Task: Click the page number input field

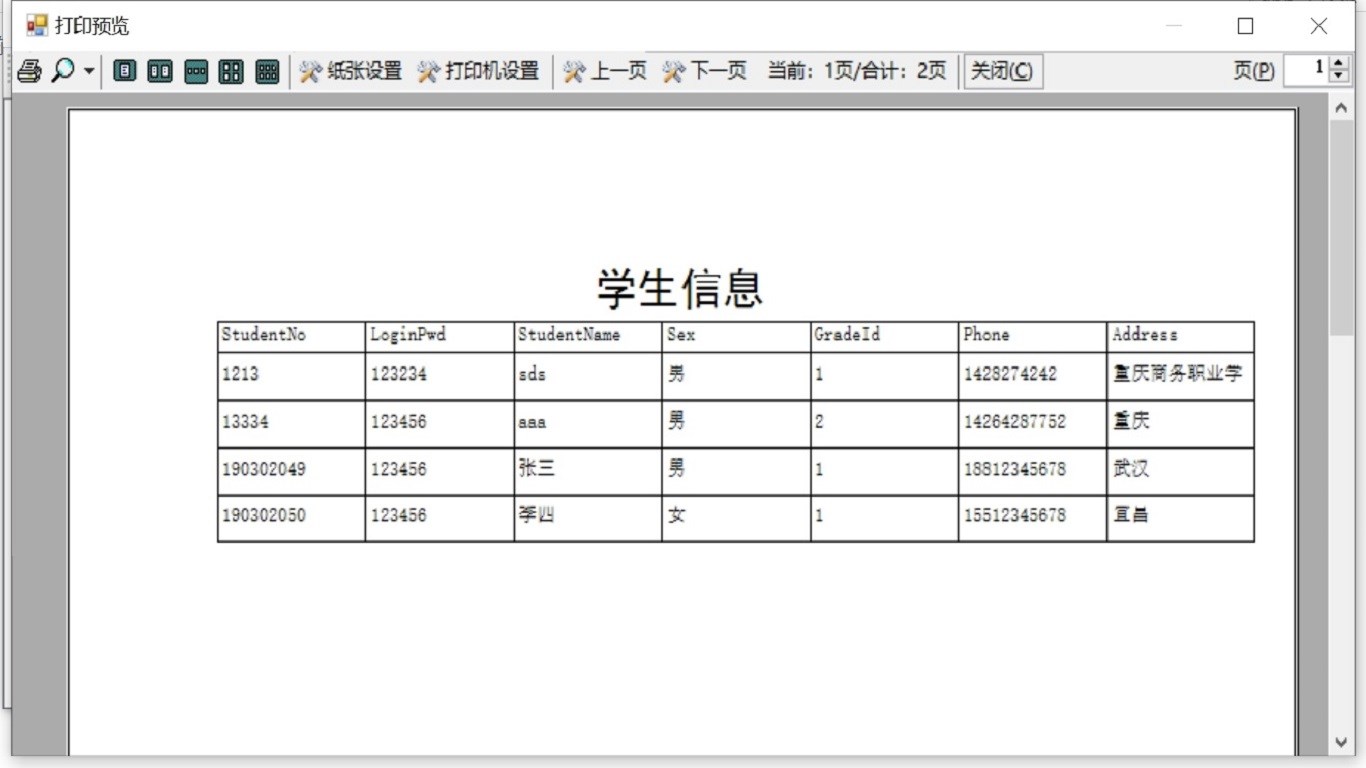Action: tap(1306, 70)
